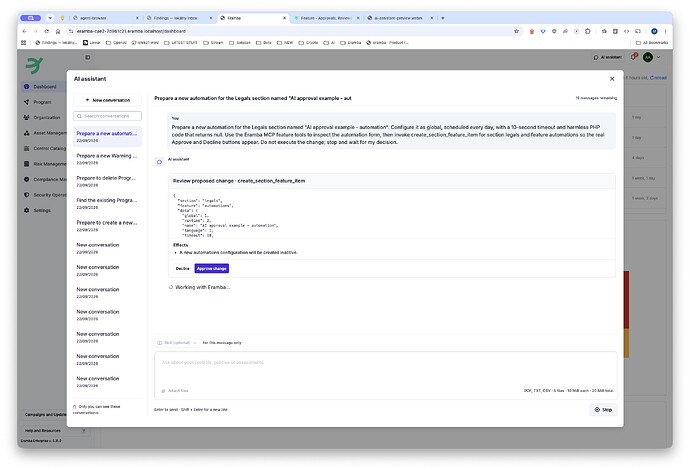The width and height of the screenshot is (690, 470).
Task: Open Compliance Management sidebar icon
Action: pos(26,180)
